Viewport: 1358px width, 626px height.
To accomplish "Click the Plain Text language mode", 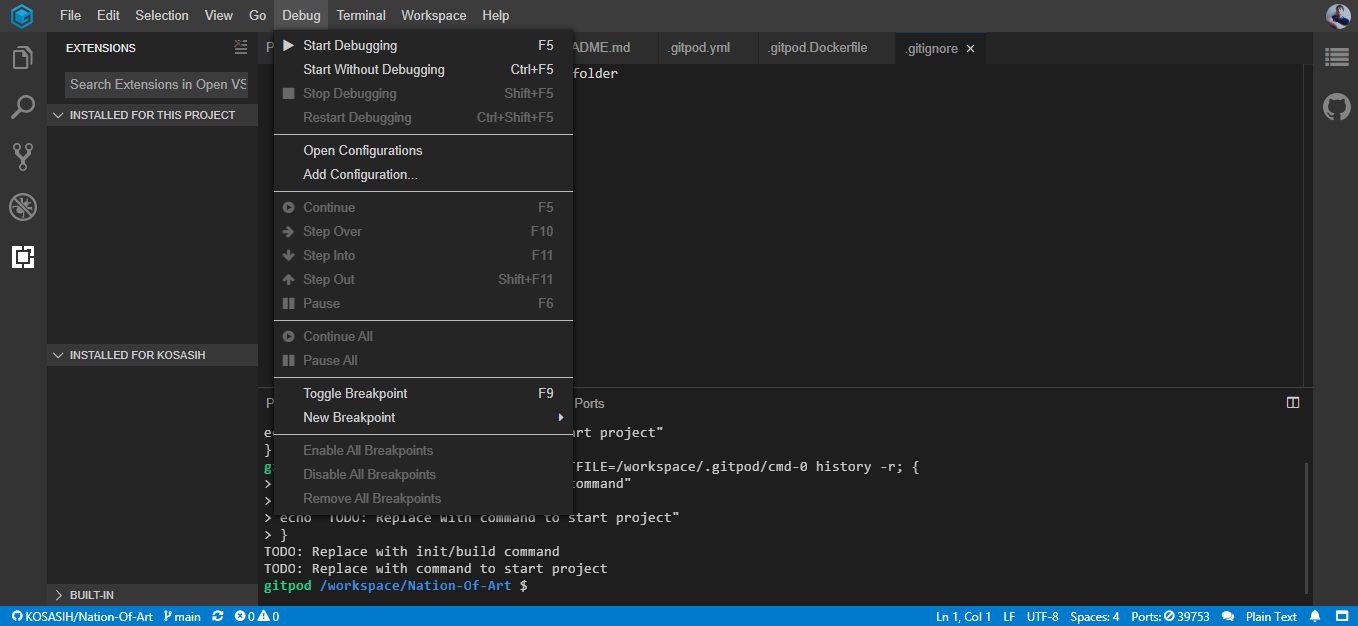I will pos(1271,617).
